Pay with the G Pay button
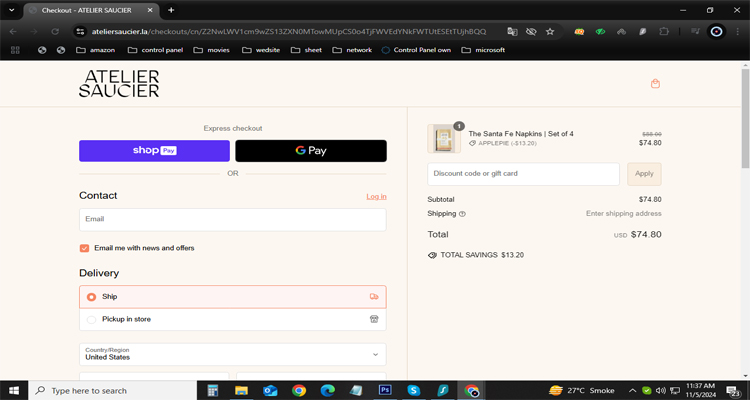 (x=311, y=151)
